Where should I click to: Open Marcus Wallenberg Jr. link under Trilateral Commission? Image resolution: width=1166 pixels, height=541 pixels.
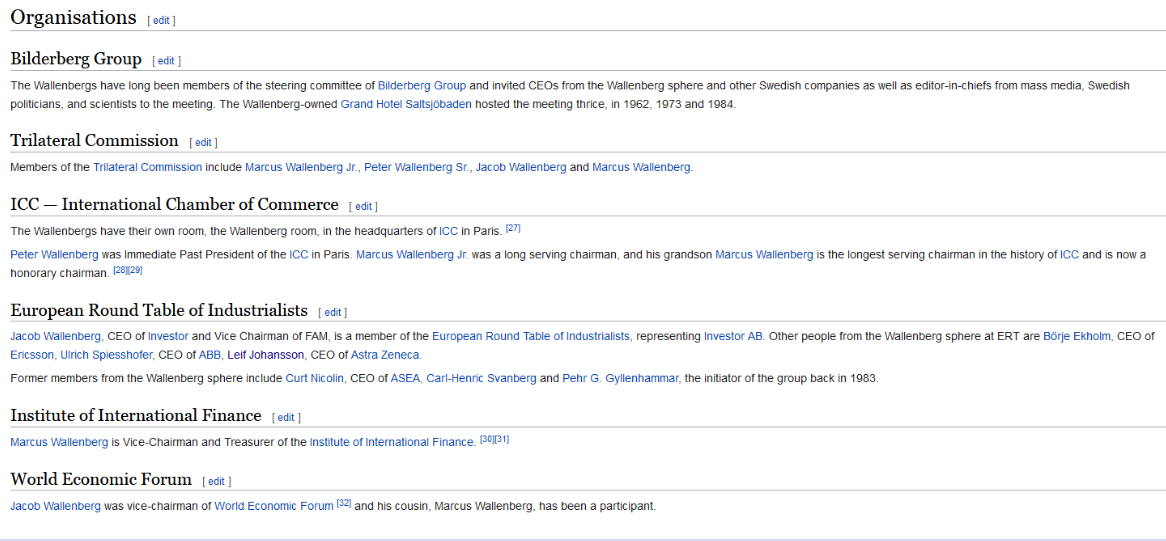tap(303, 167)
